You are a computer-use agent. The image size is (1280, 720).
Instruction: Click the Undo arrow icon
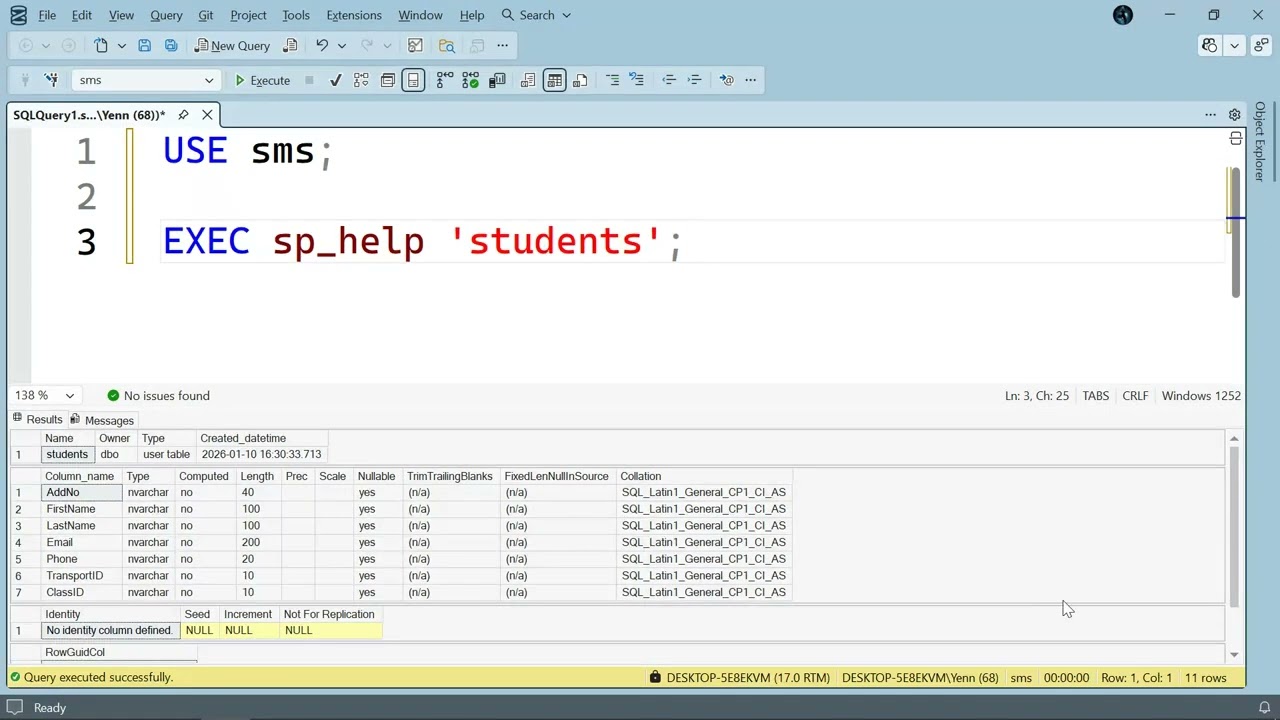pos(322,45)
